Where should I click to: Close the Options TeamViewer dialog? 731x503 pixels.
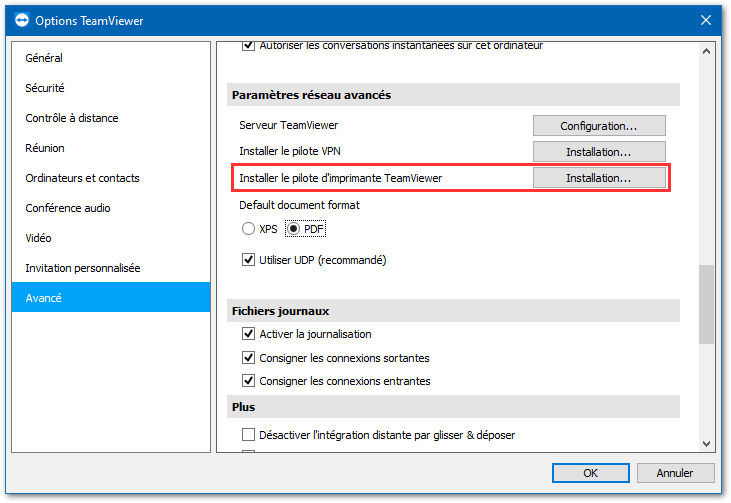[x=705, y=20]
